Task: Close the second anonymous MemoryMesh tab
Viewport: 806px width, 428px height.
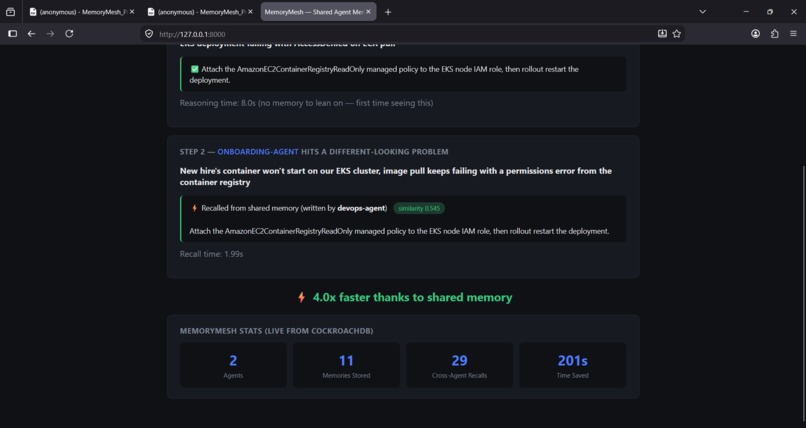Action: coord(250,12)
